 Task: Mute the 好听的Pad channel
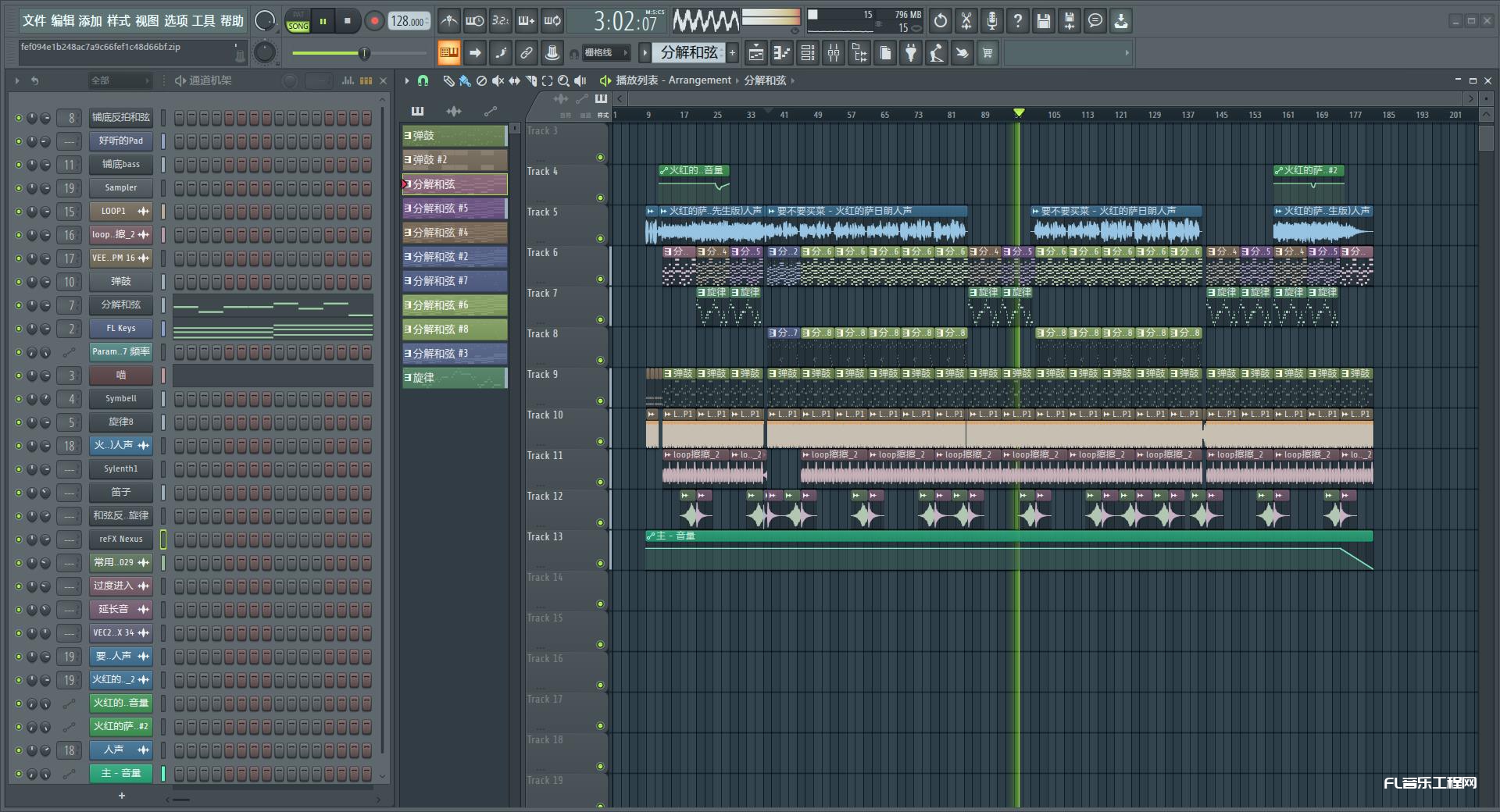click(19, 141)
